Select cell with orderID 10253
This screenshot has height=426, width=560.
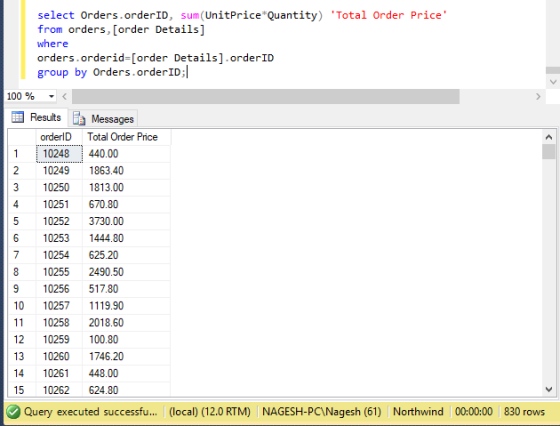point(59,238)
